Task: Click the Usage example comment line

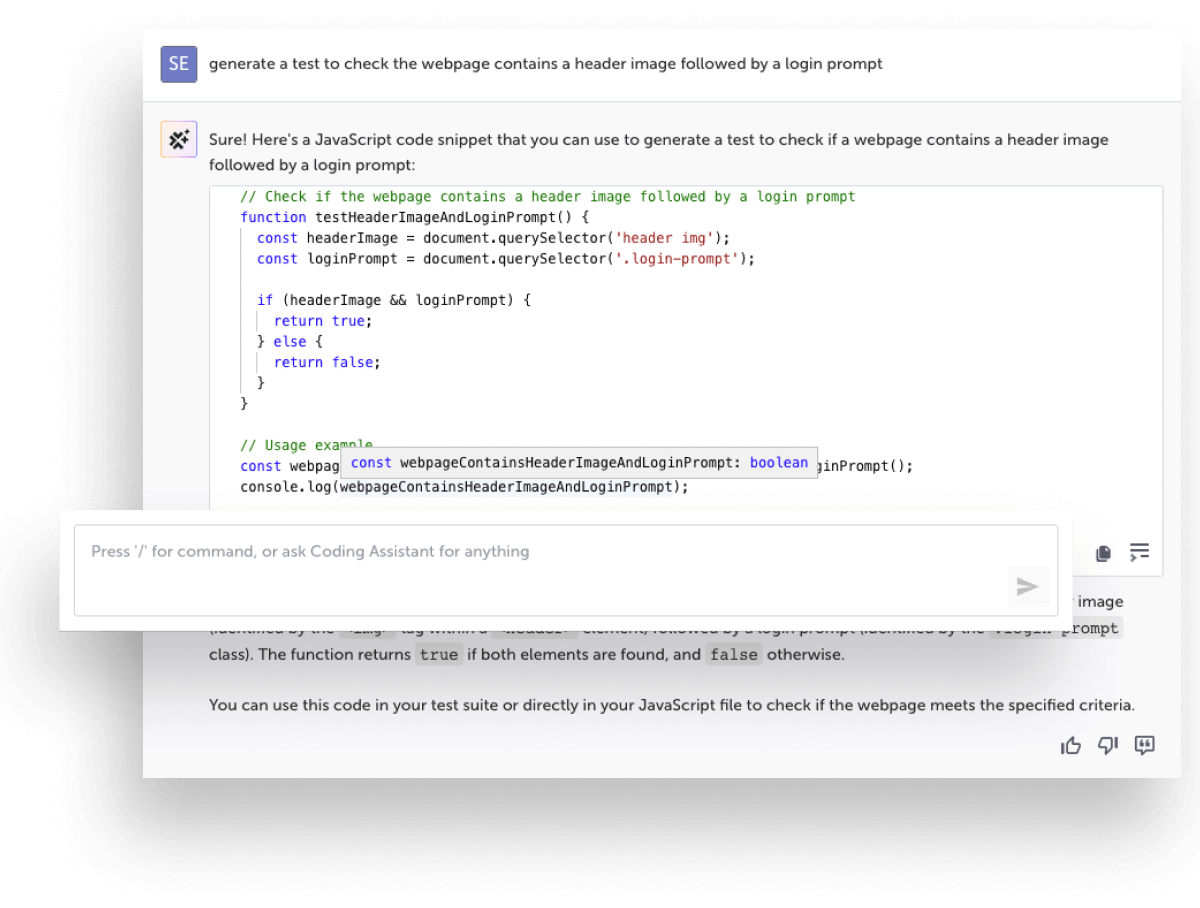Action: pyautogui.click(x=304, y=445)
